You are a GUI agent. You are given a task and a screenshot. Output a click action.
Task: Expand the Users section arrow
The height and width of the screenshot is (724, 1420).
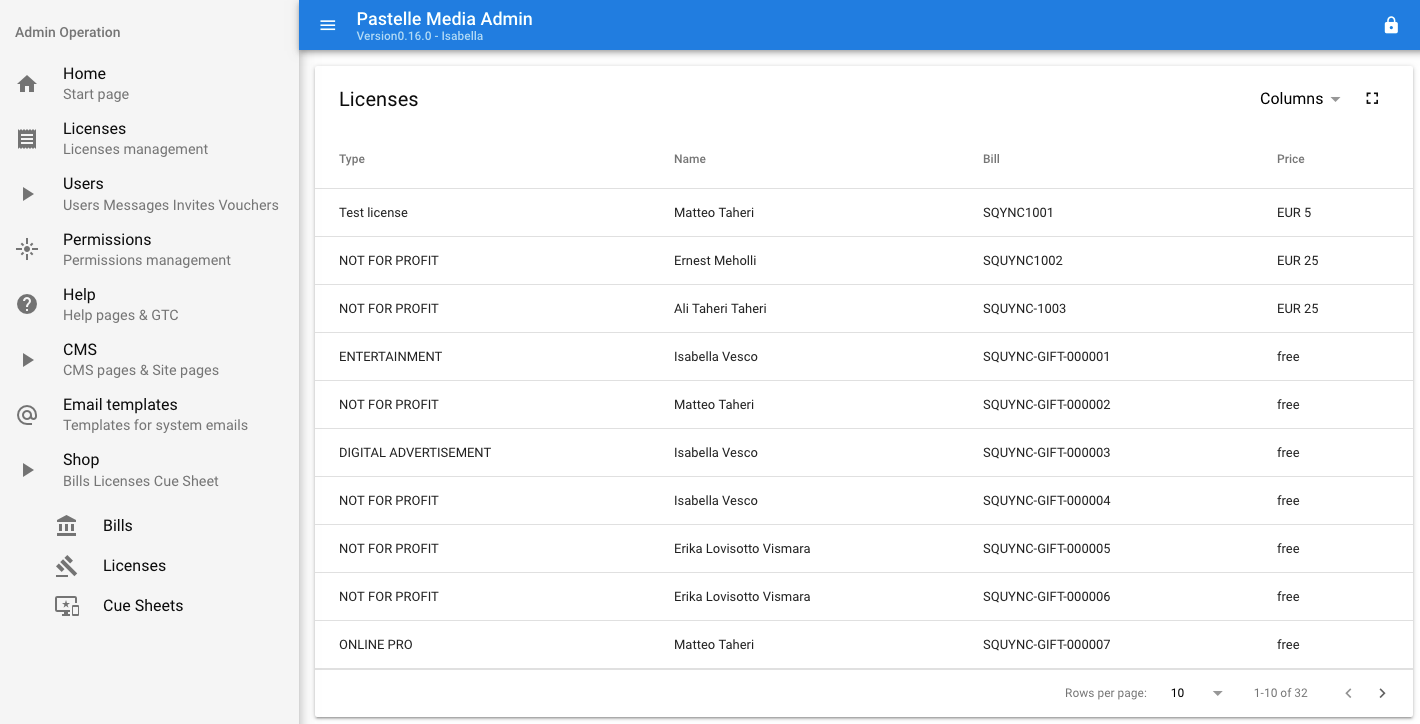[x=28, y=194]
